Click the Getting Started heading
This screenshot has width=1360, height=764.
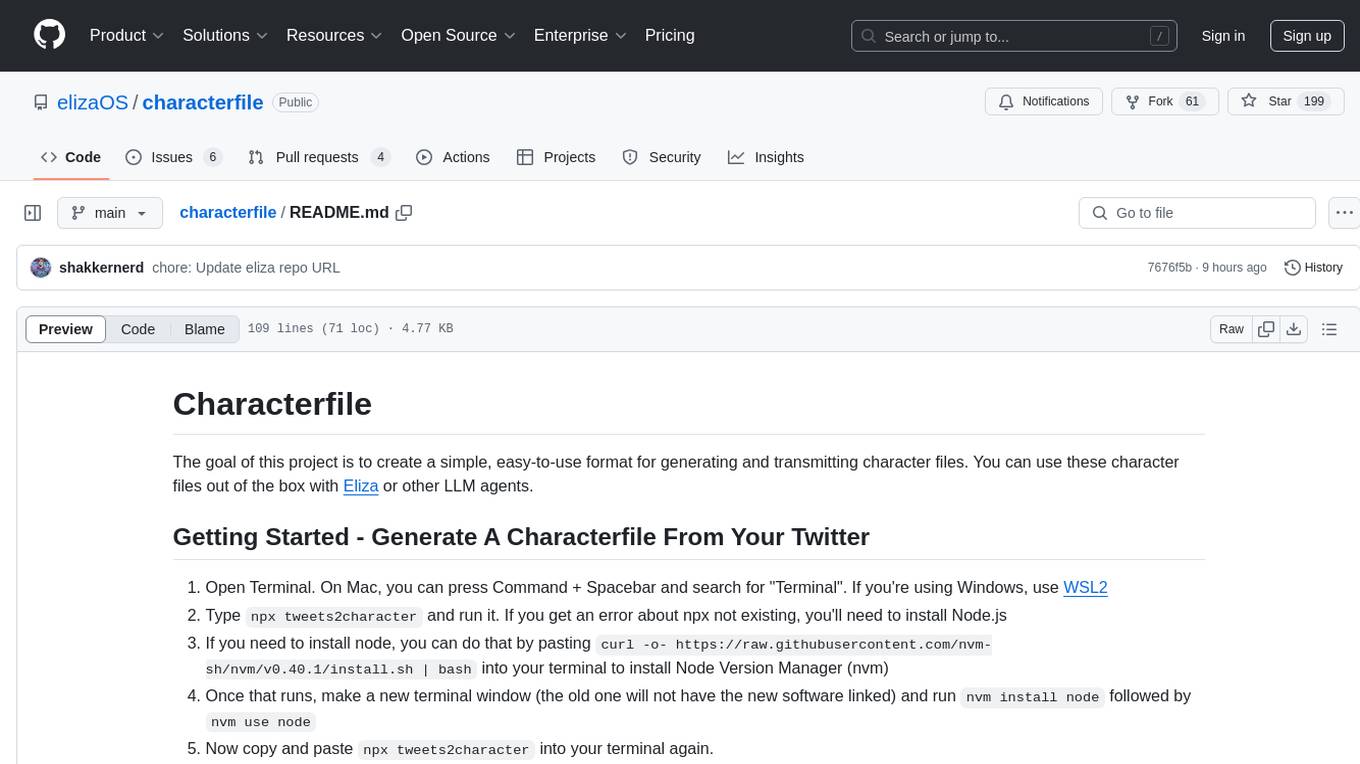(x=521, y=537)
